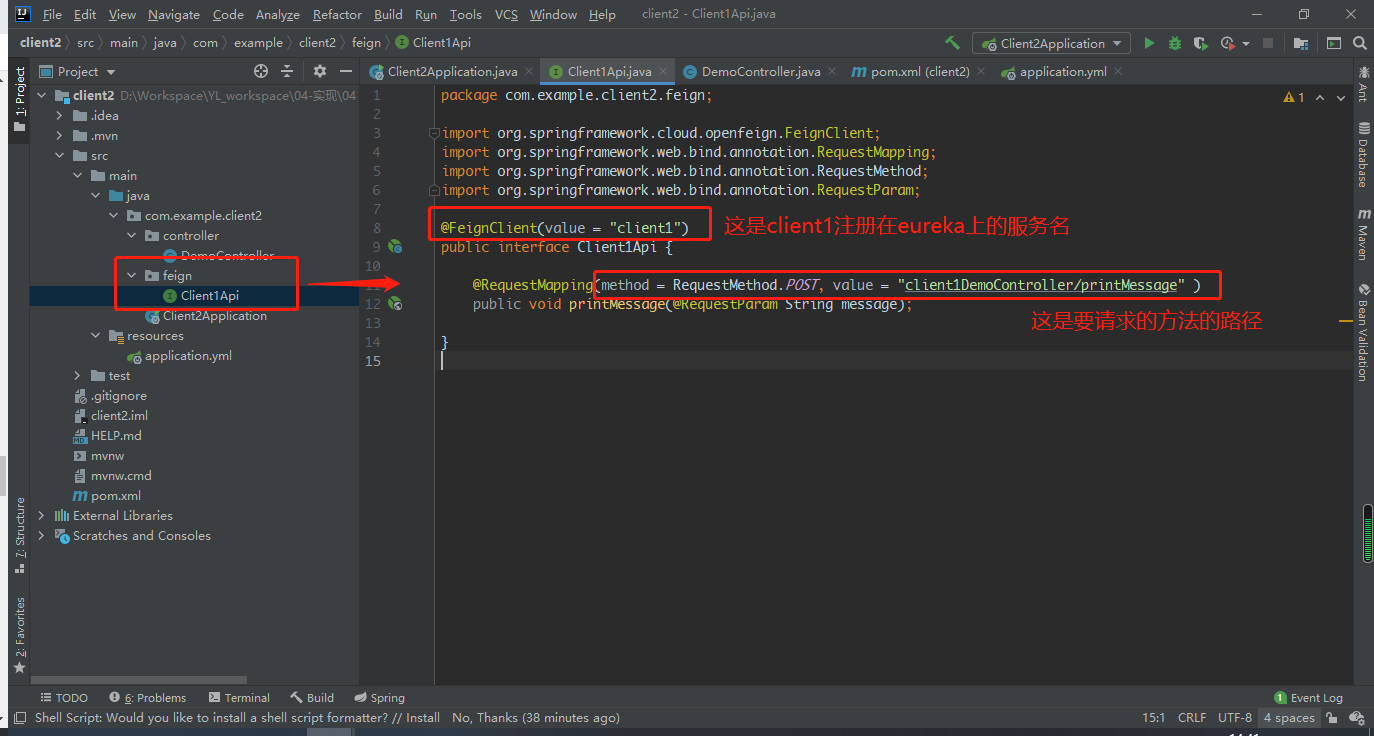Open dropdown arrow next to Profile icon
Image resolution: width=1374 pixels, height=736 pixels.
1246,43
